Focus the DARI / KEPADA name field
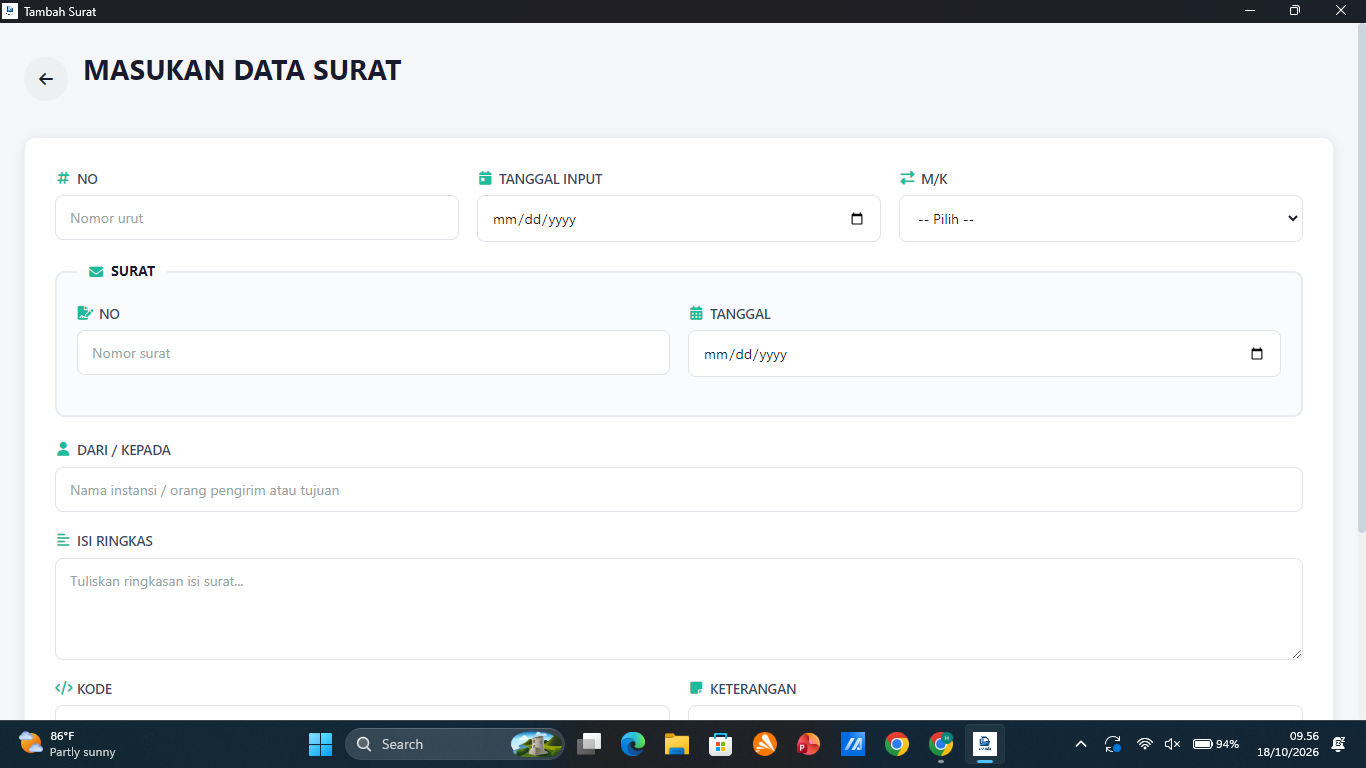This screenshot has width=1366, height=768. point(678,489)
